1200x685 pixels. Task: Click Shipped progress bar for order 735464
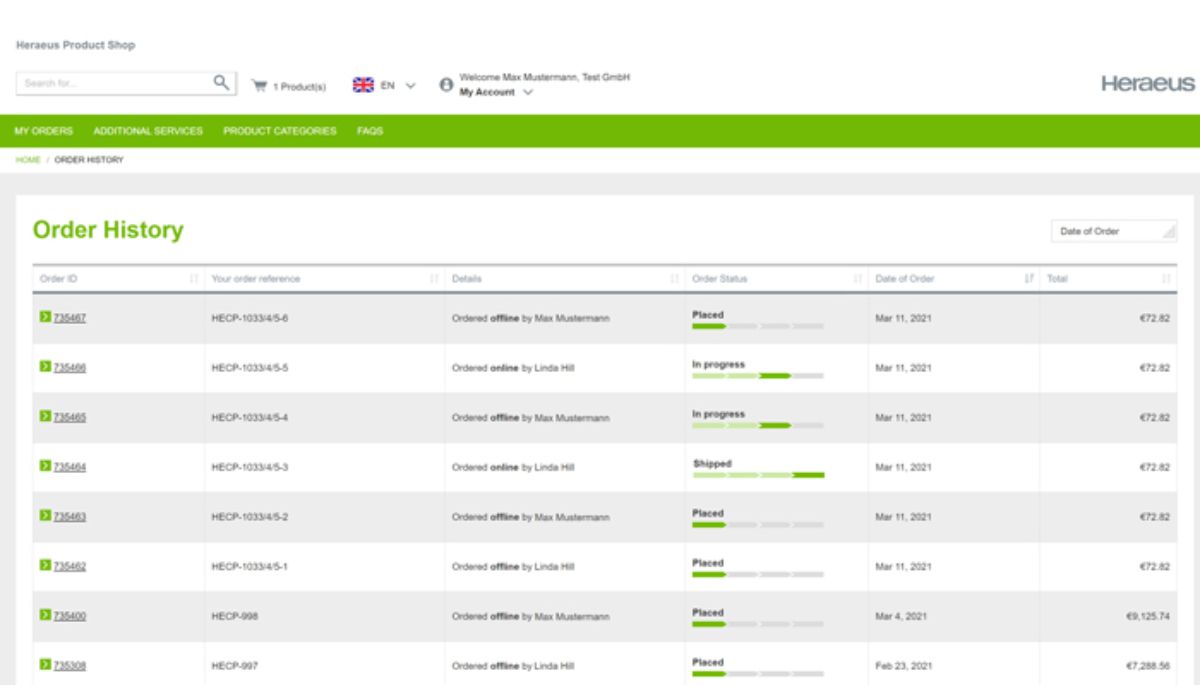click(758, 475)
